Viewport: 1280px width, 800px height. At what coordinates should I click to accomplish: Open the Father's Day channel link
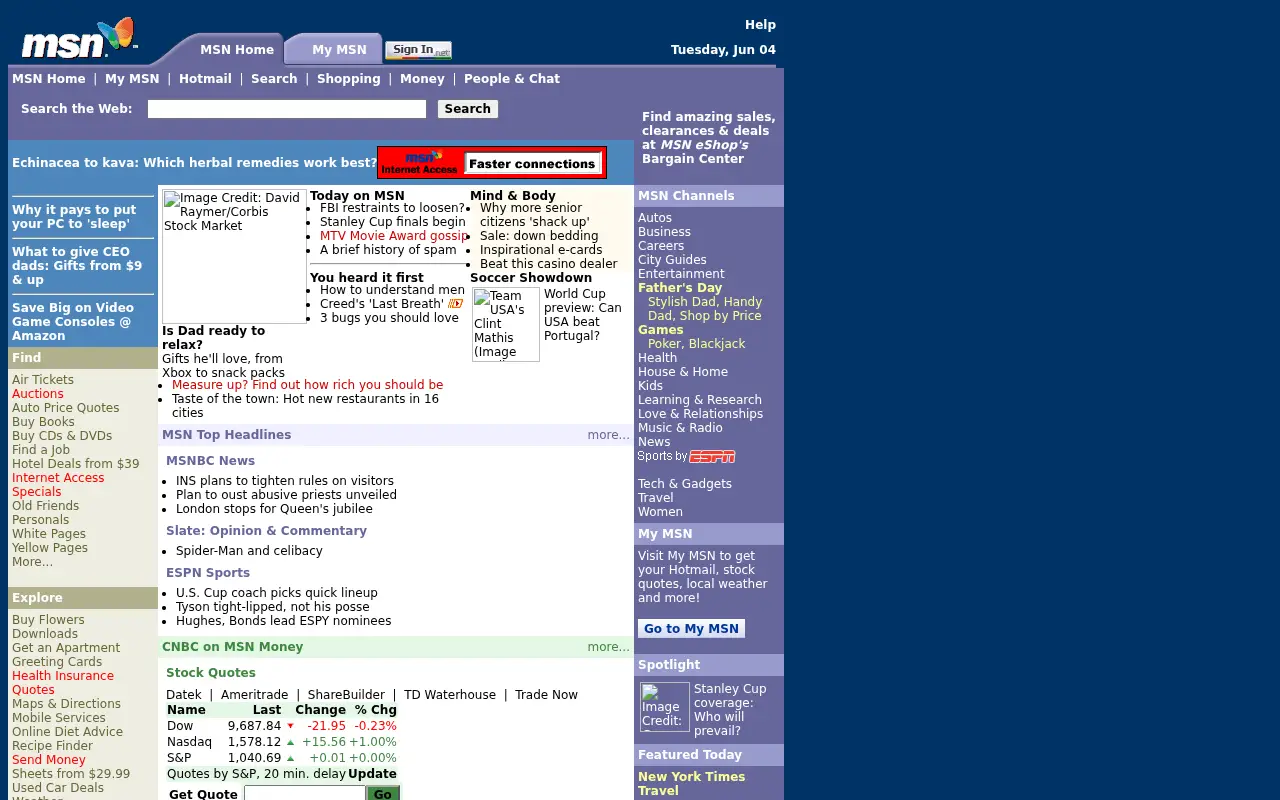(680, 288)
